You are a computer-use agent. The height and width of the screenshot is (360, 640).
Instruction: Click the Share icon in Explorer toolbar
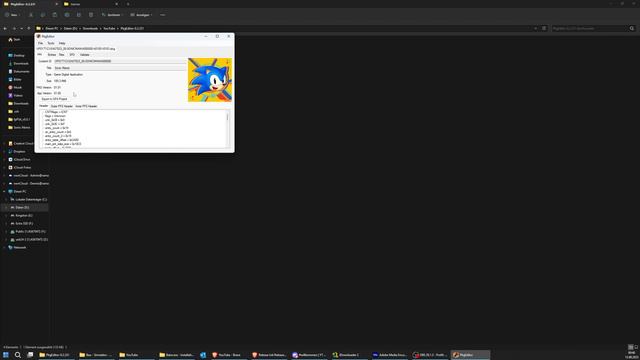pyautogui.click(x=79, y=15)
